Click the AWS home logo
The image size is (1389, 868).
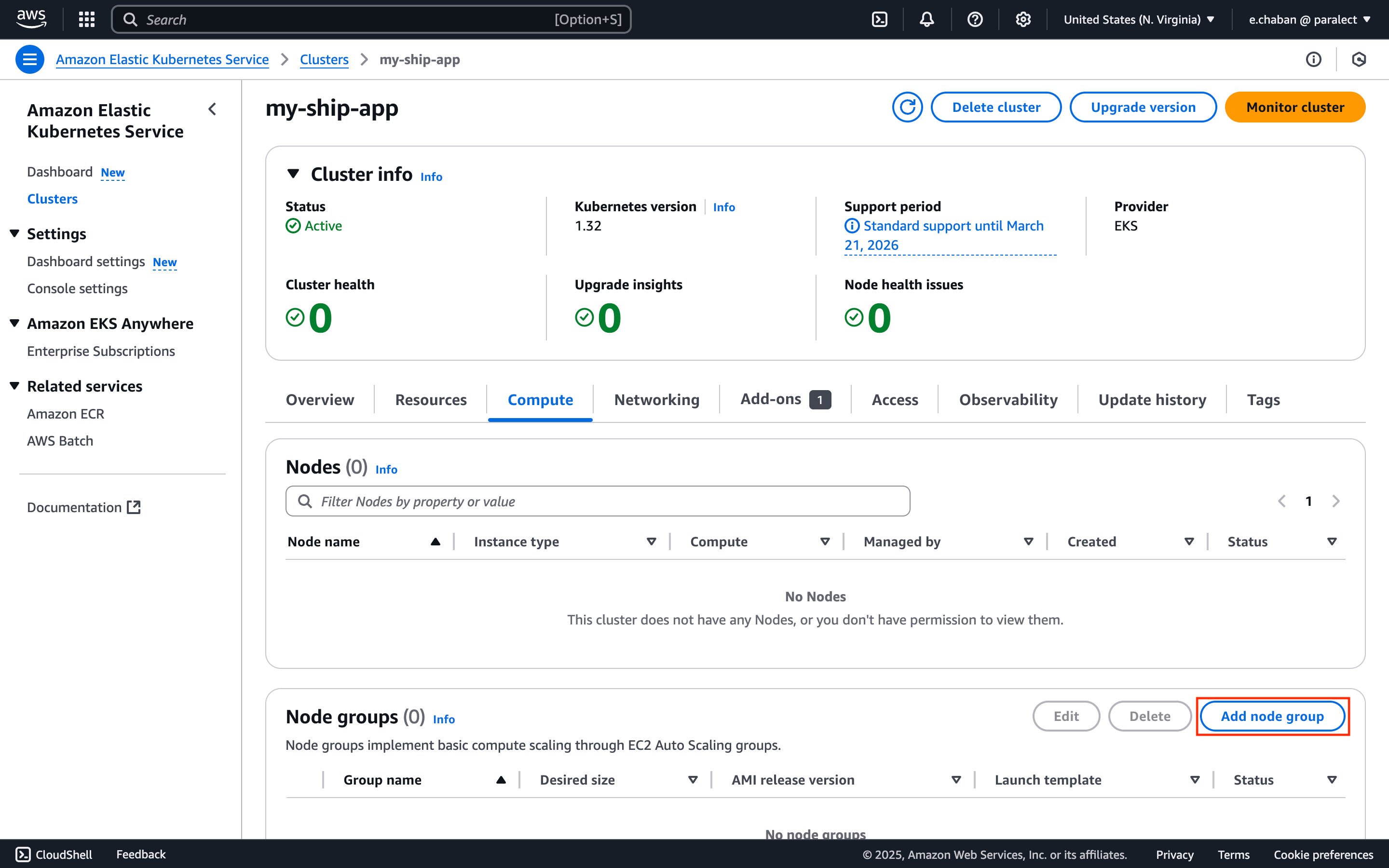[x=31, y=18]
